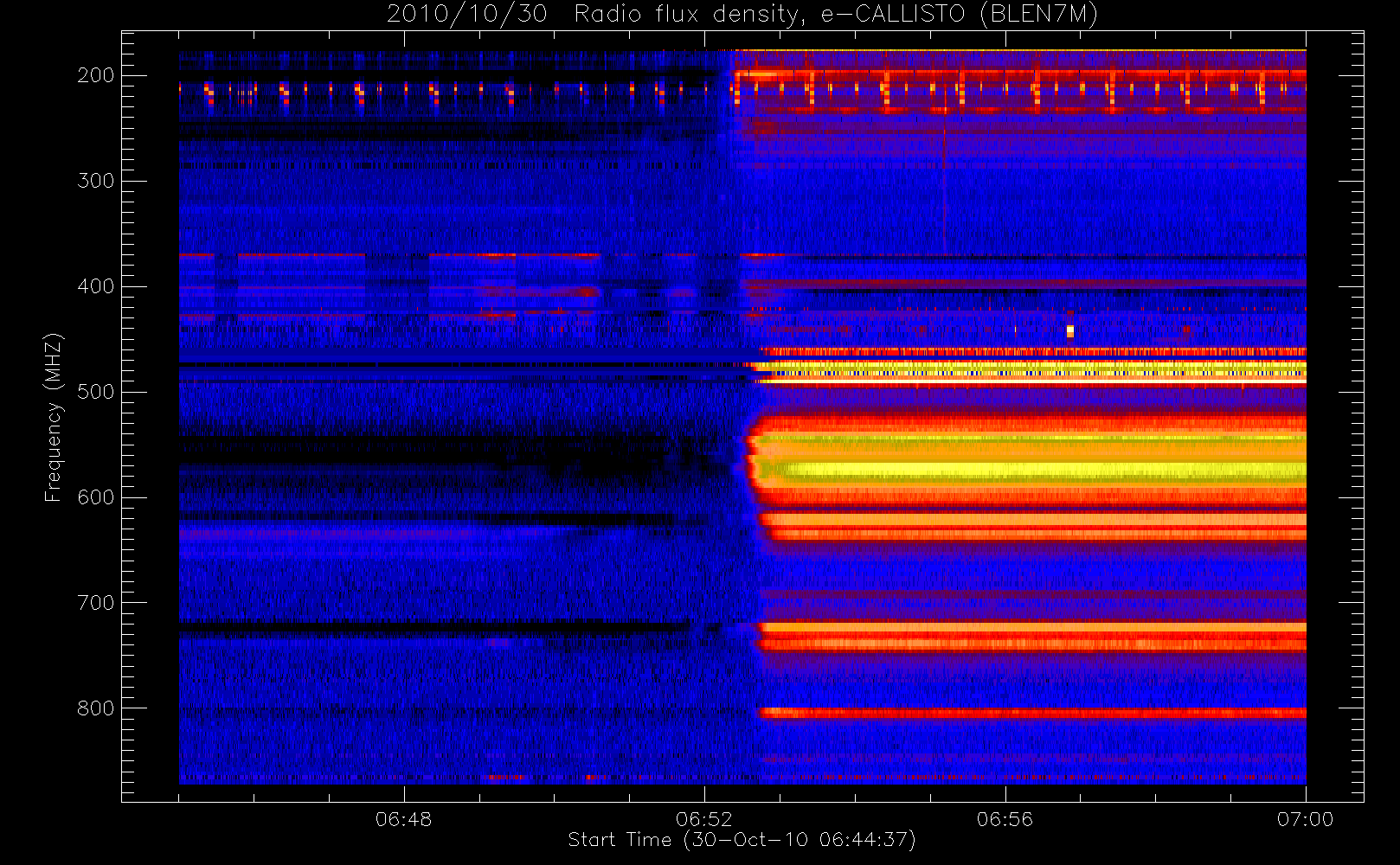Click the 200 frequency tick label
The image size is (1400, 865).
coord(96,75)
